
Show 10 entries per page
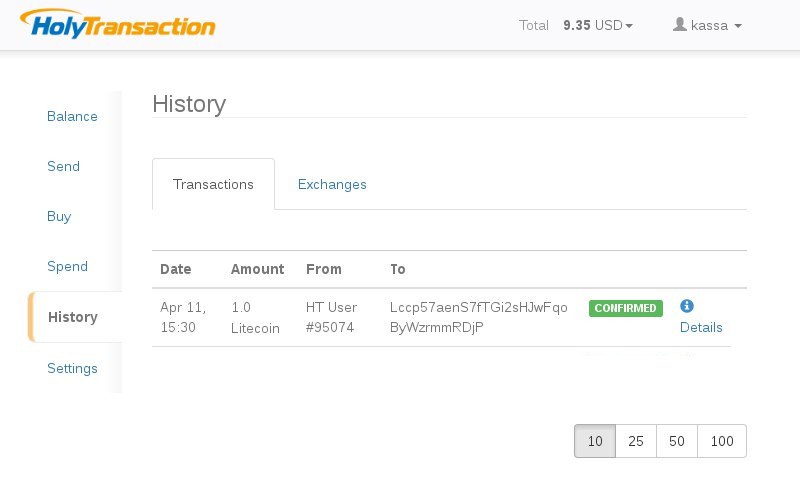pyautogui.click(x=595, y=441)
